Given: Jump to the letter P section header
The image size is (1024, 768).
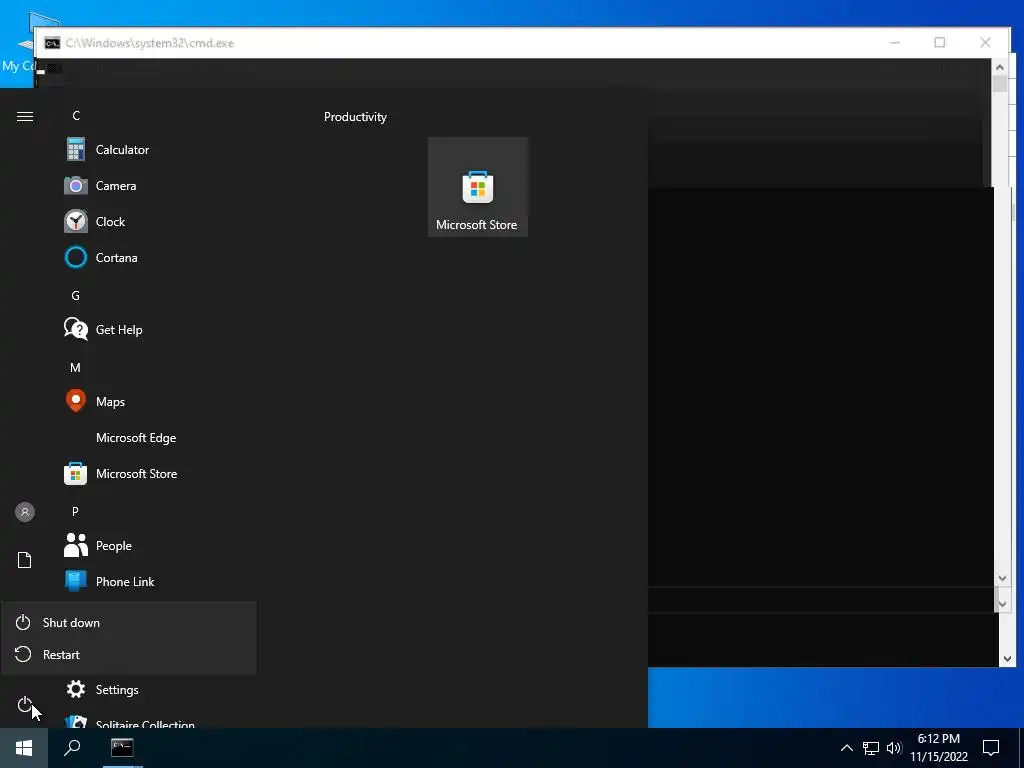Looking at the screenshot, I should pyautogui.click(x=76, y=511).
